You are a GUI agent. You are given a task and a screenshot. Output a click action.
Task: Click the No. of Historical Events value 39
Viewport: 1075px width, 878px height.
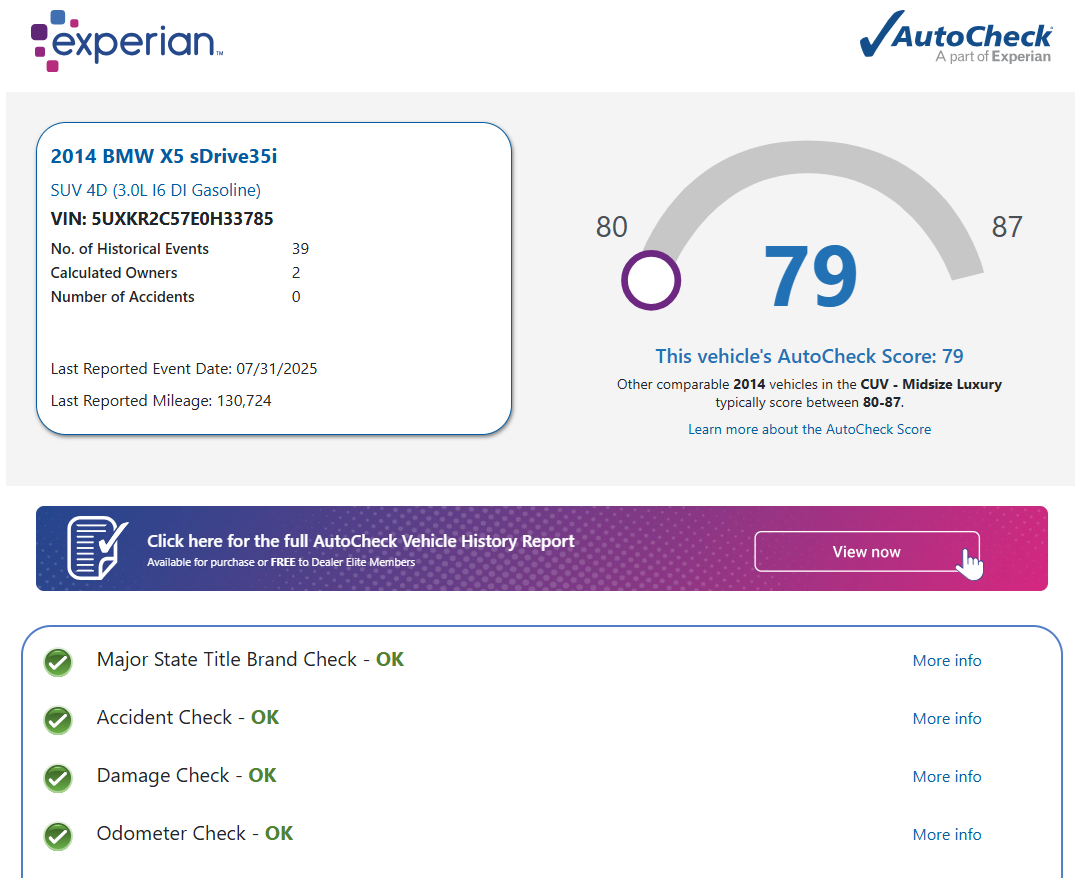[x=300, y=249]
